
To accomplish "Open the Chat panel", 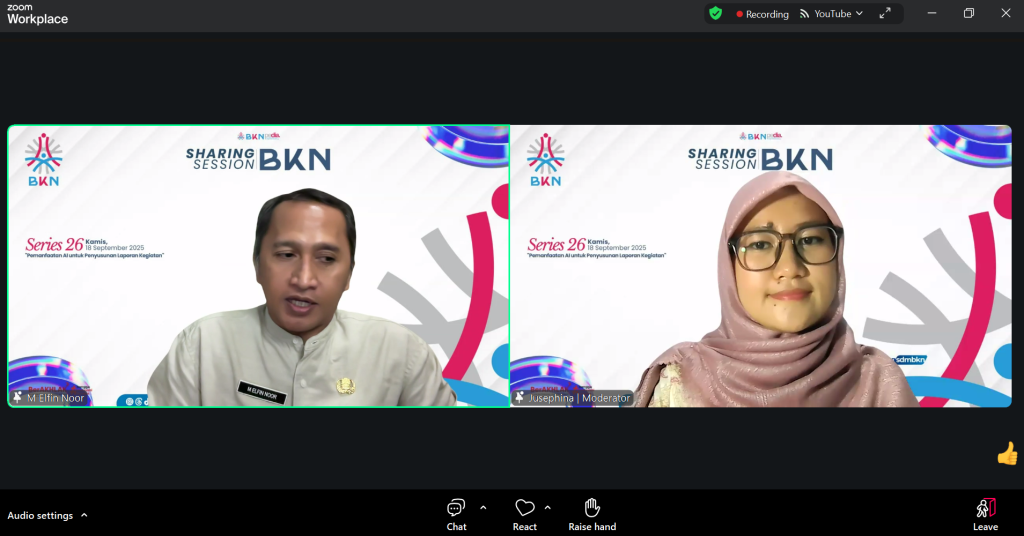I will click(x=456, y=514).
